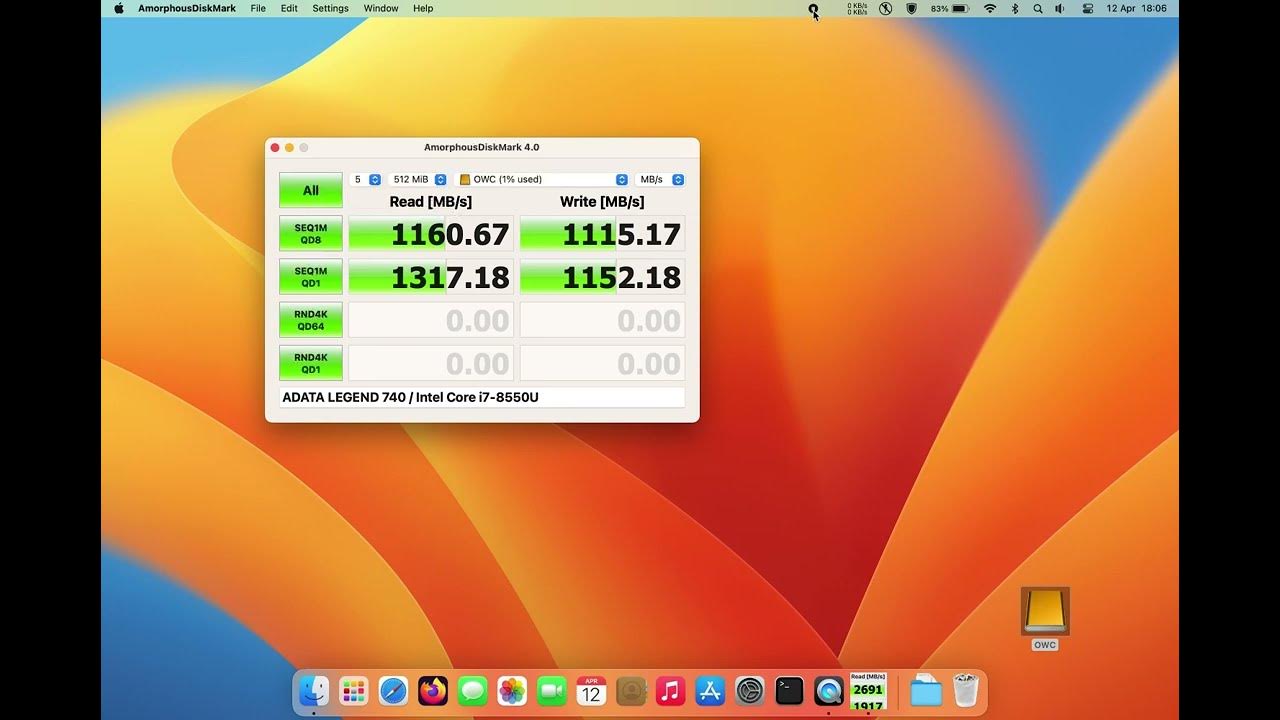This screenshot has height=720, width=1280.
Task: Open Calendar showing APR 12
Action: pos(591,691)
